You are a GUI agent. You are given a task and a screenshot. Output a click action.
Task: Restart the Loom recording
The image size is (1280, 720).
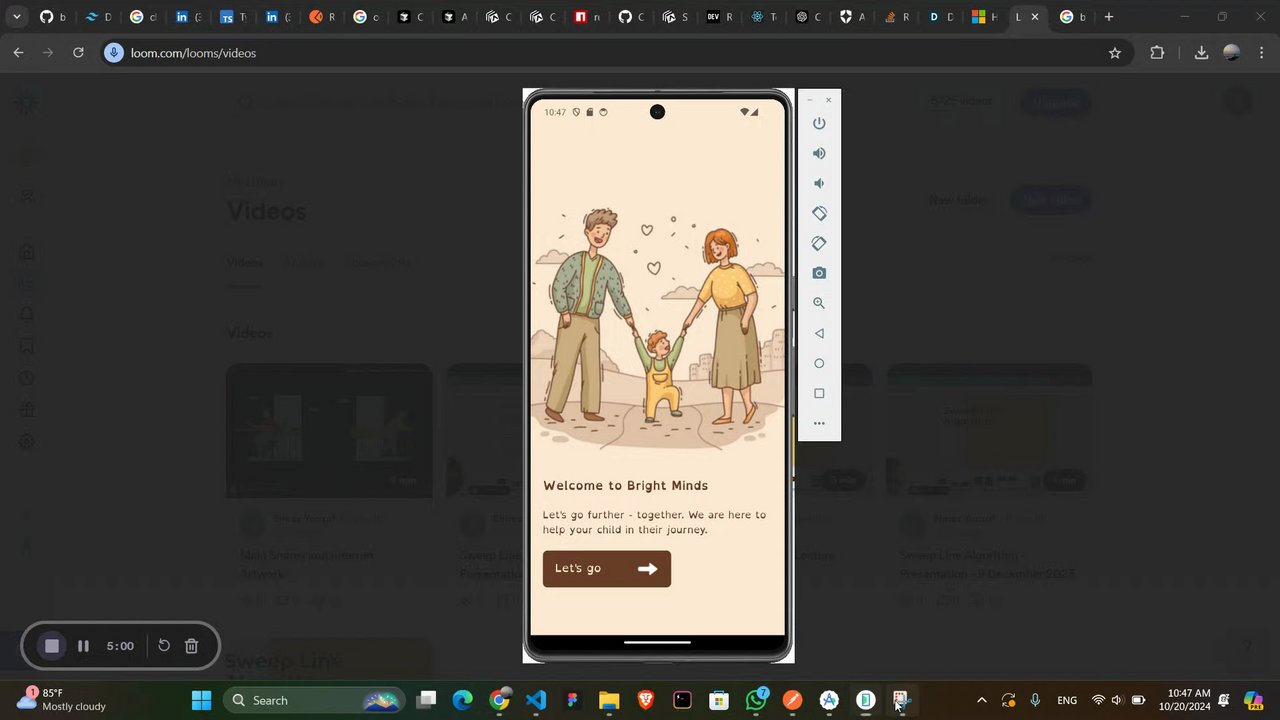(x=164, y=646)
